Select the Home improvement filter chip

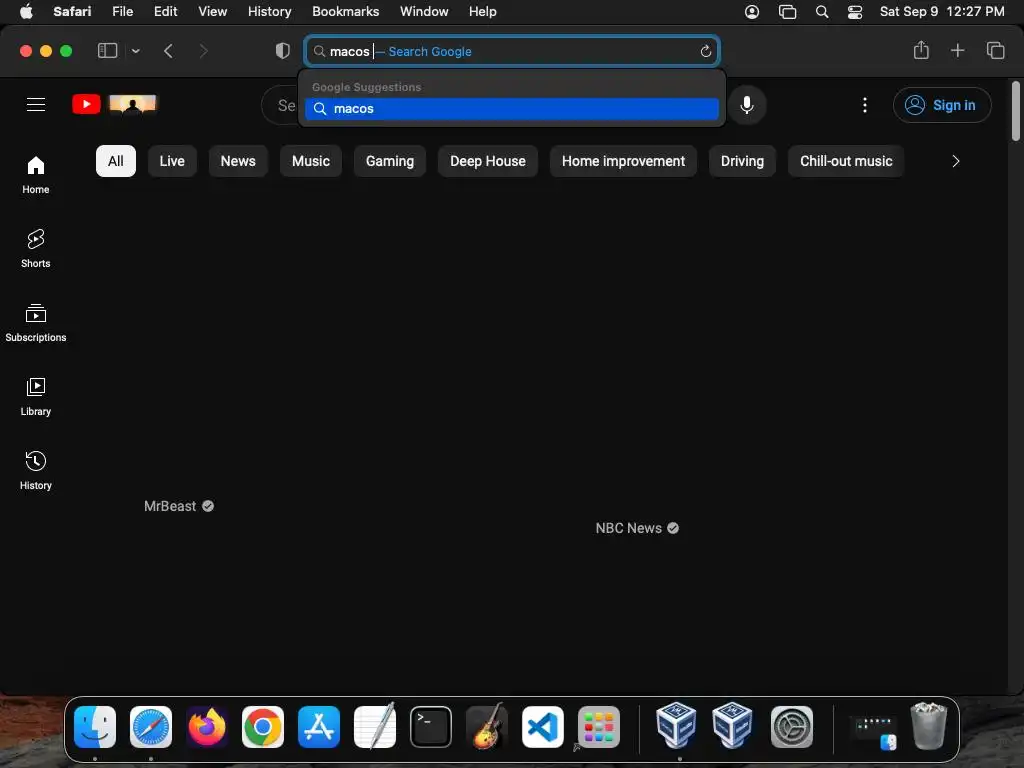(623, 161)
